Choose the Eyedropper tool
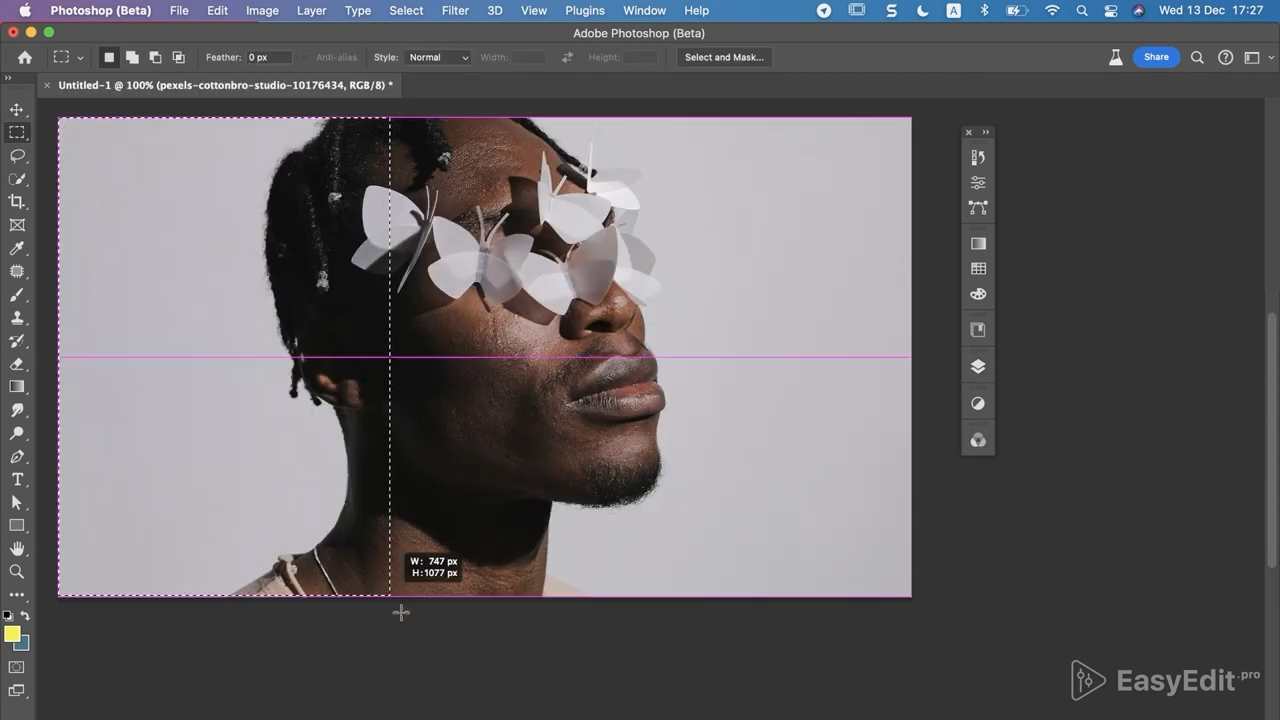This screenshot has width=1280, height=720. click(x=17, y=248)
